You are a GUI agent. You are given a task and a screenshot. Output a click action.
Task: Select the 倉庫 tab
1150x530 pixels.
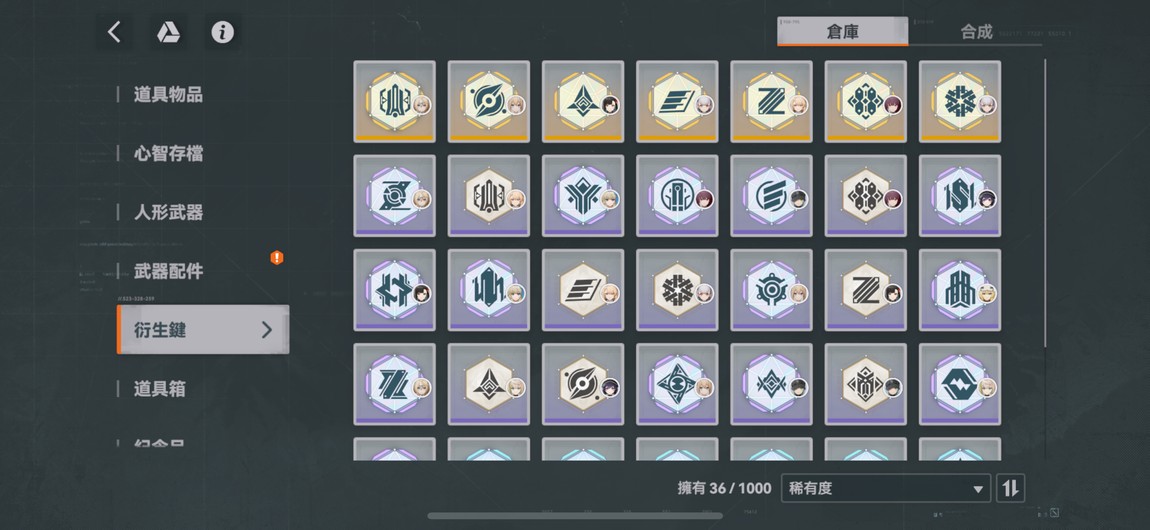pyautogui.click(x=842, y=32)
